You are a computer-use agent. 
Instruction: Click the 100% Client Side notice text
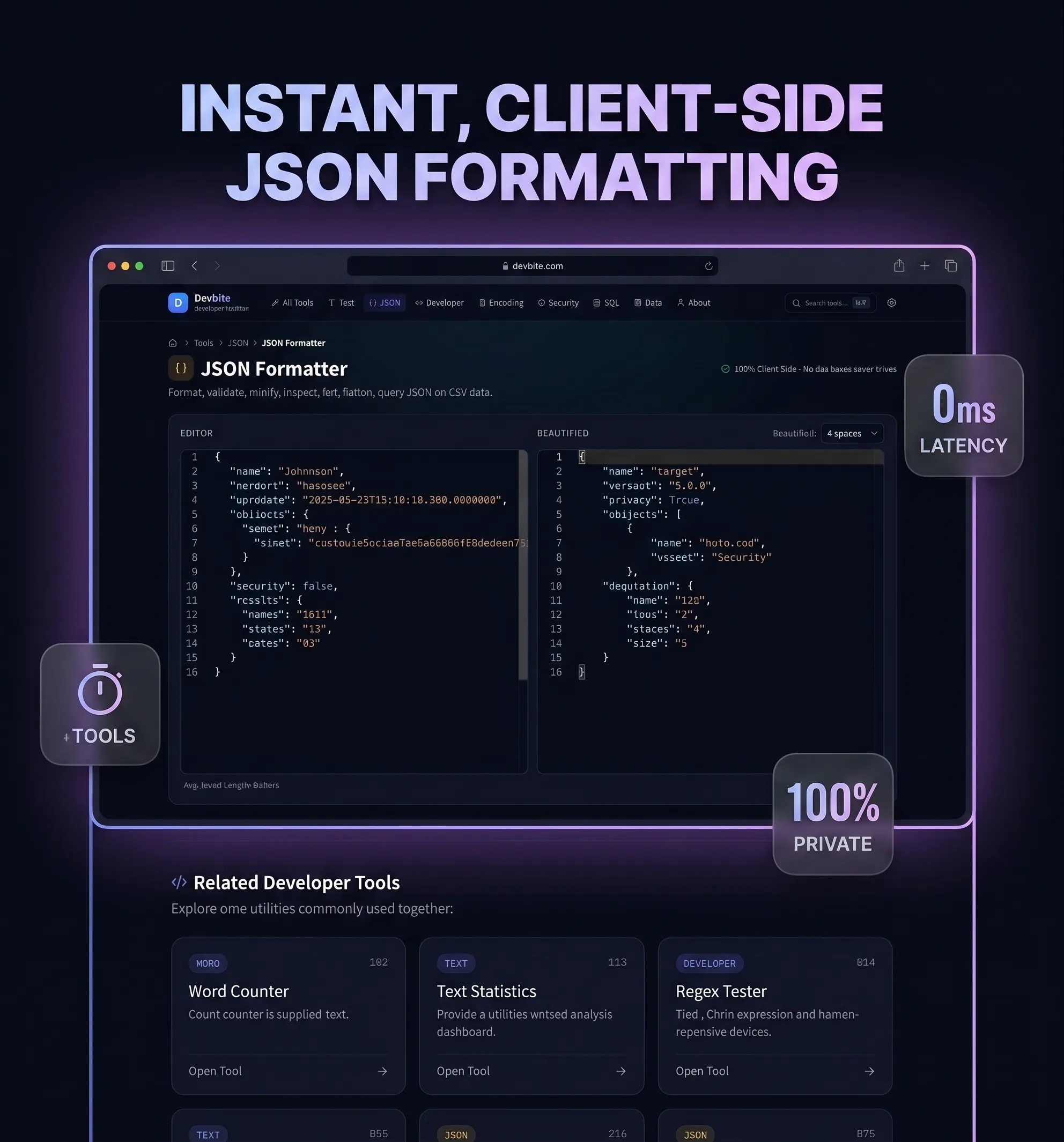[815, 369]
